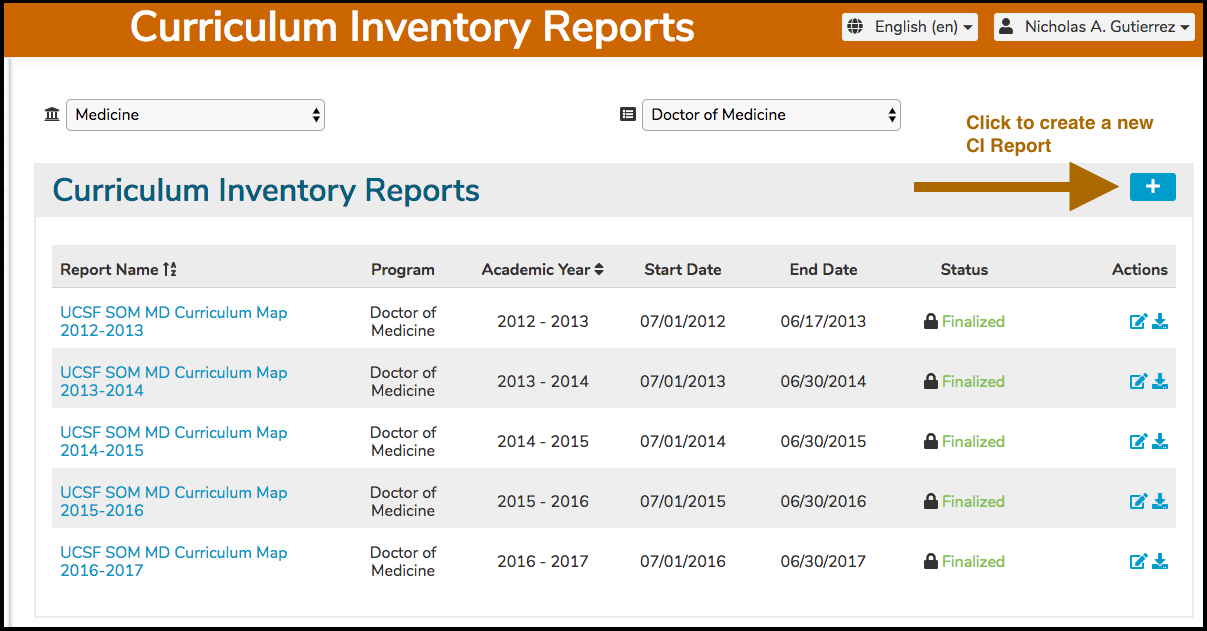Open the Medicine school dropdown

coord(195,115)
